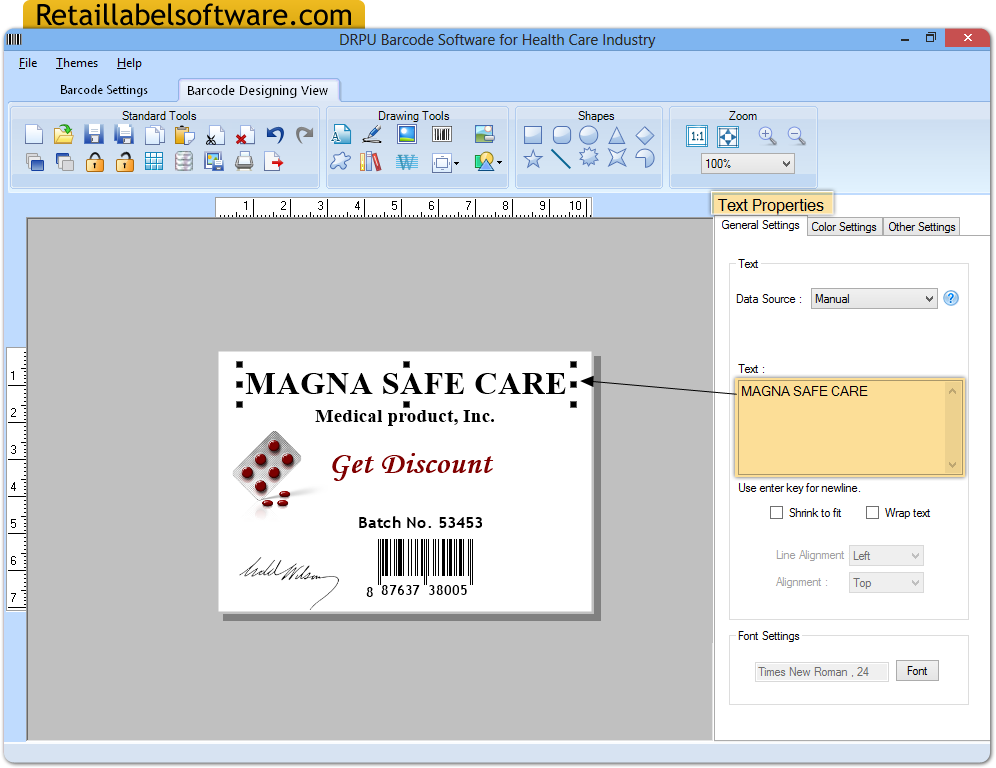Select the Barcode drawing tool
This screenshot has height=768, width=996.
pos(441,133)
